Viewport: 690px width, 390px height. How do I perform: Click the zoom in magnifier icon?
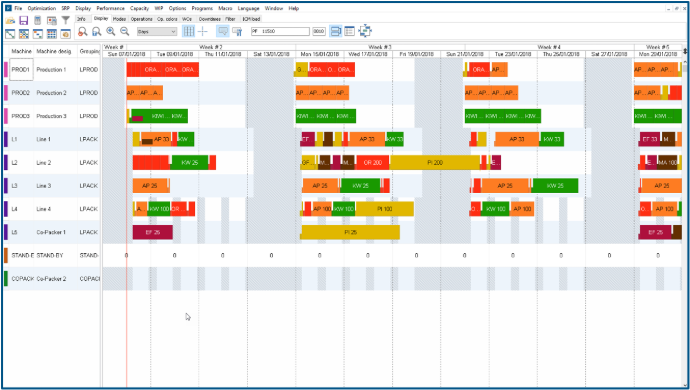click(x=111, y=31)
